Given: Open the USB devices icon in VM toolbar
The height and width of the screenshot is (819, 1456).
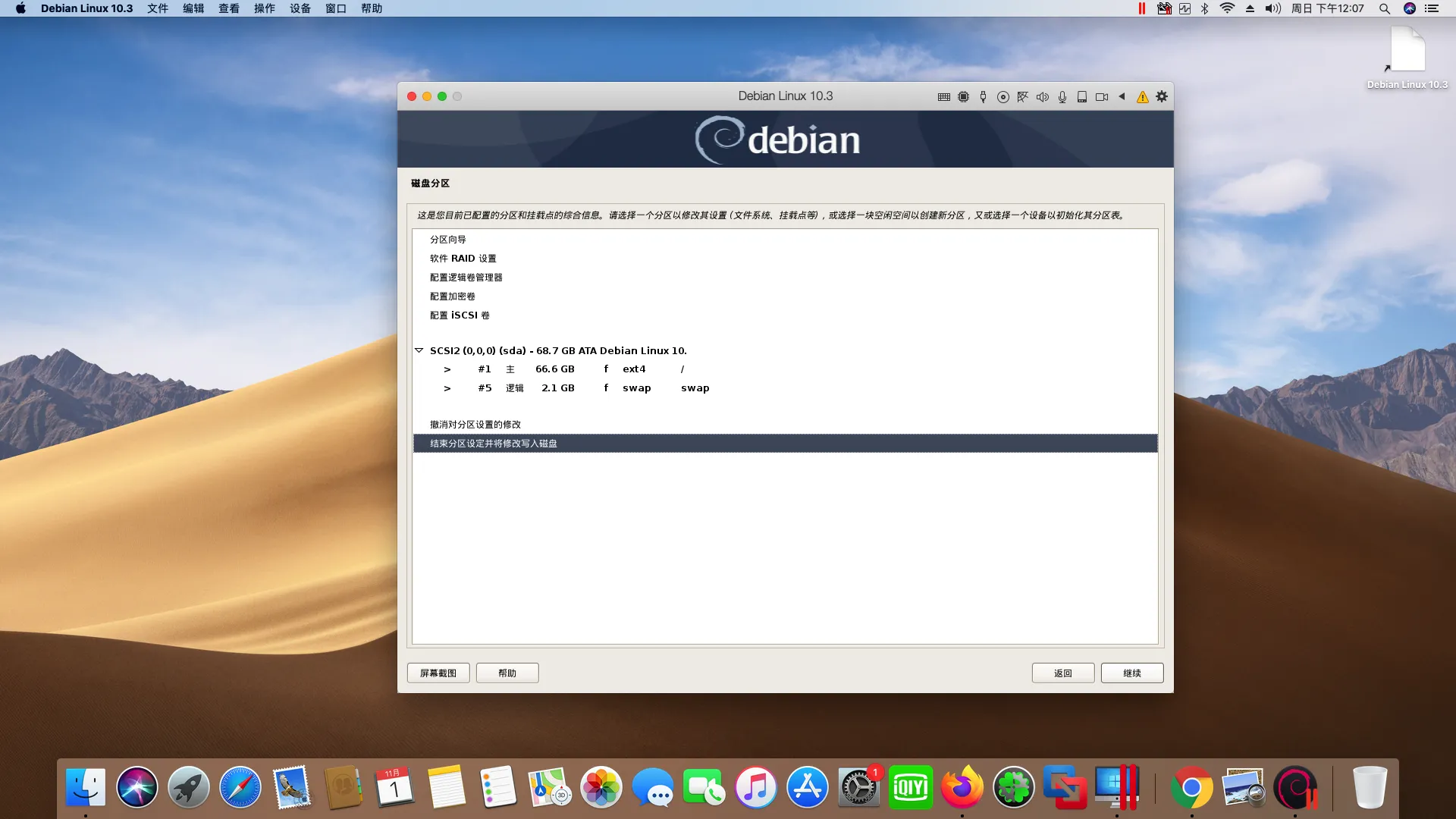Looking at the screenshot, I should coord(983,97).
